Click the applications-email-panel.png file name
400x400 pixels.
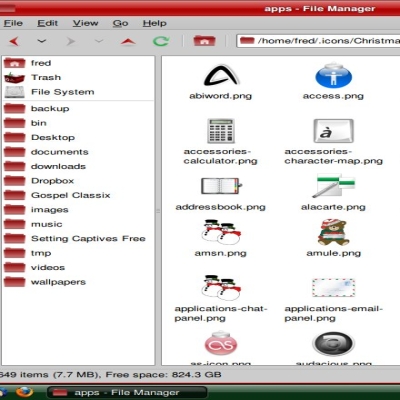[333, 313]
